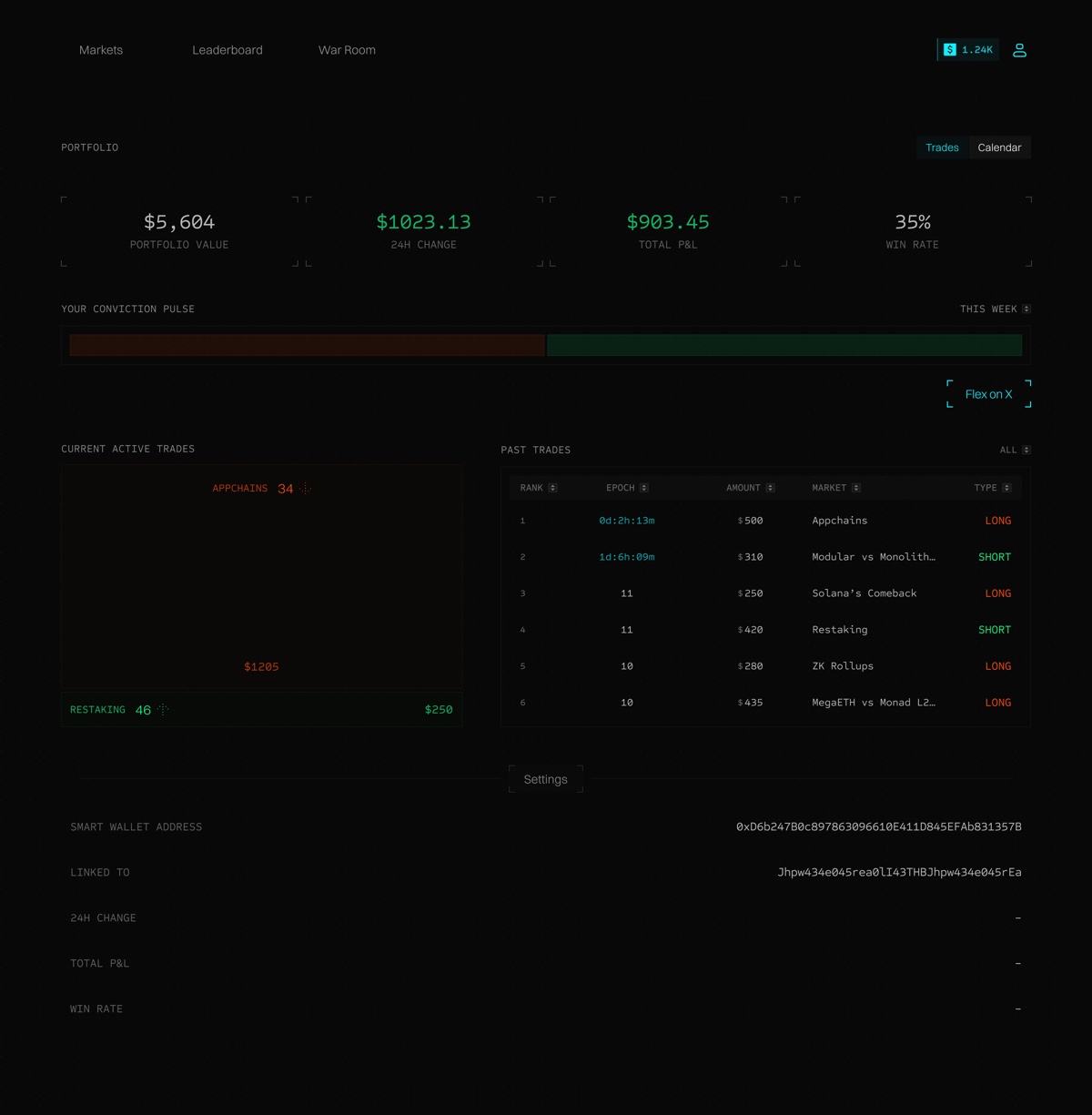Open the This Week period dropdown
This screenshot has height=1115, width=1092.
coord(996,309)
